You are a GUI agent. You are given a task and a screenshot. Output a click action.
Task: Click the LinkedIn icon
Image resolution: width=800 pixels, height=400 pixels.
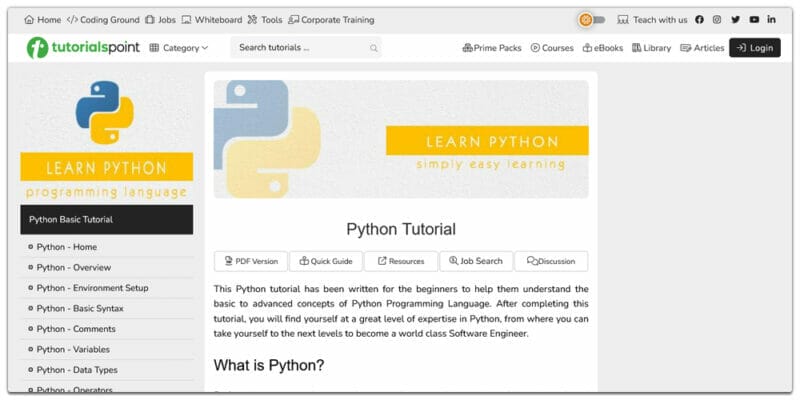point(771,20)
